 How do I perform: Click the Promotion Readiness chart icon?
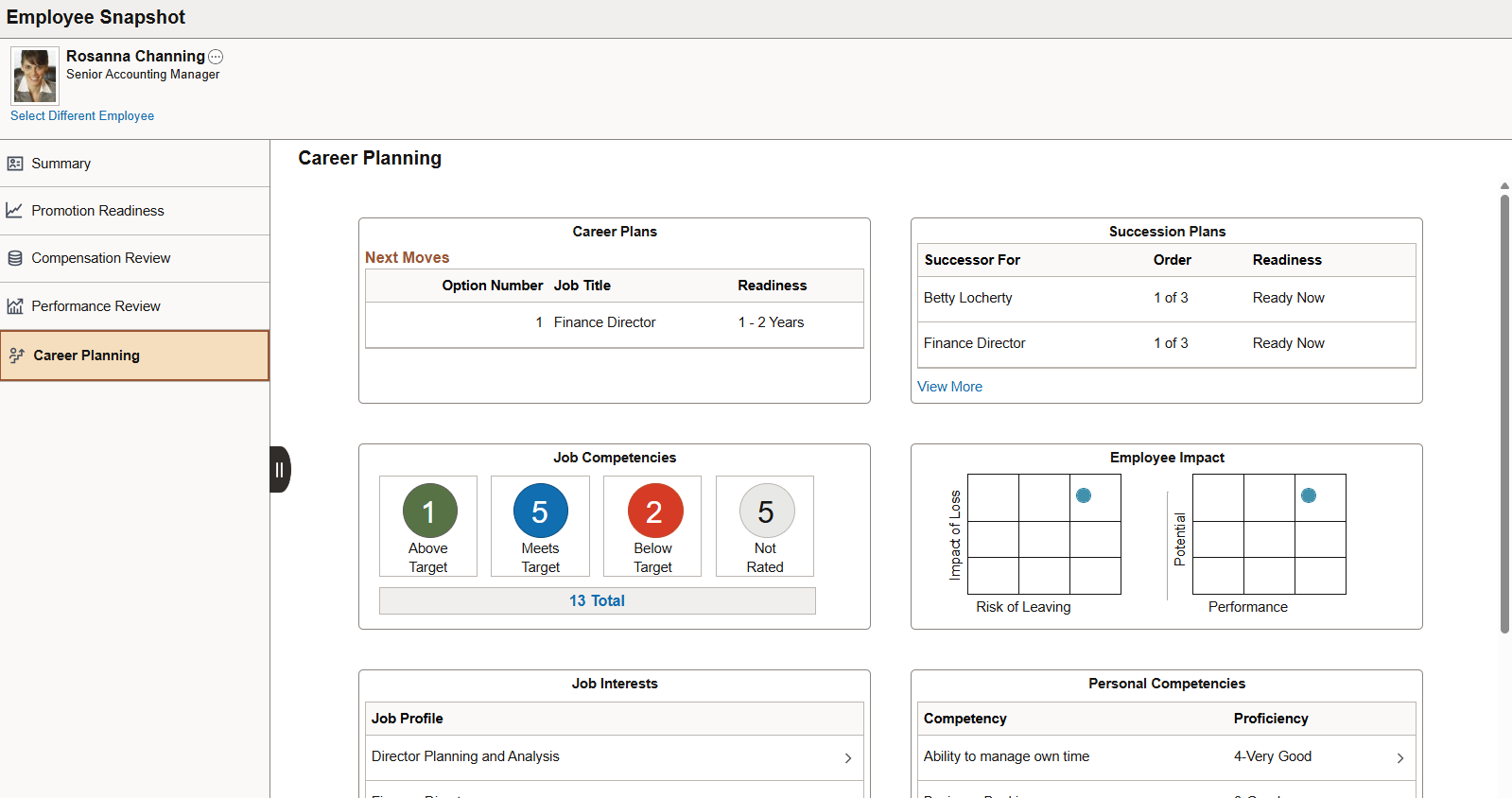(14, 211)
